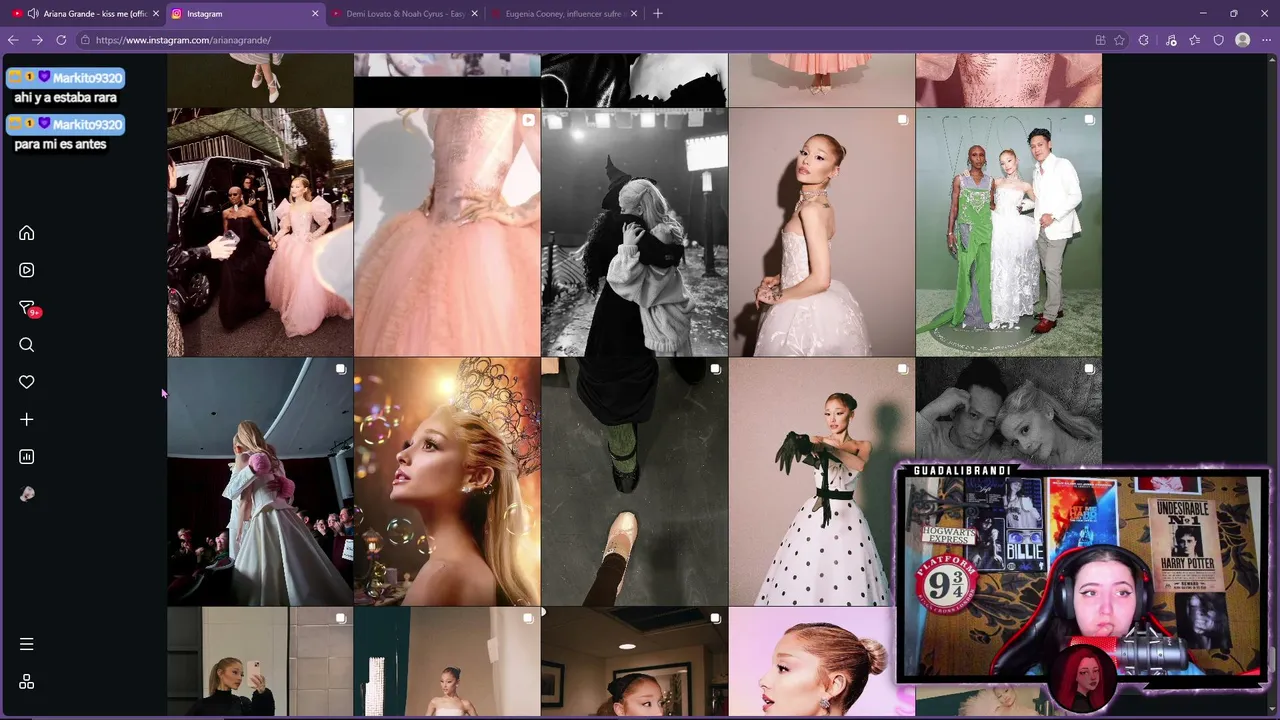Image resolution: width=1280 pixels, height=720 pixels.
Task: Open post showing shoes on dark floor
Action: [x=634, y=482]
